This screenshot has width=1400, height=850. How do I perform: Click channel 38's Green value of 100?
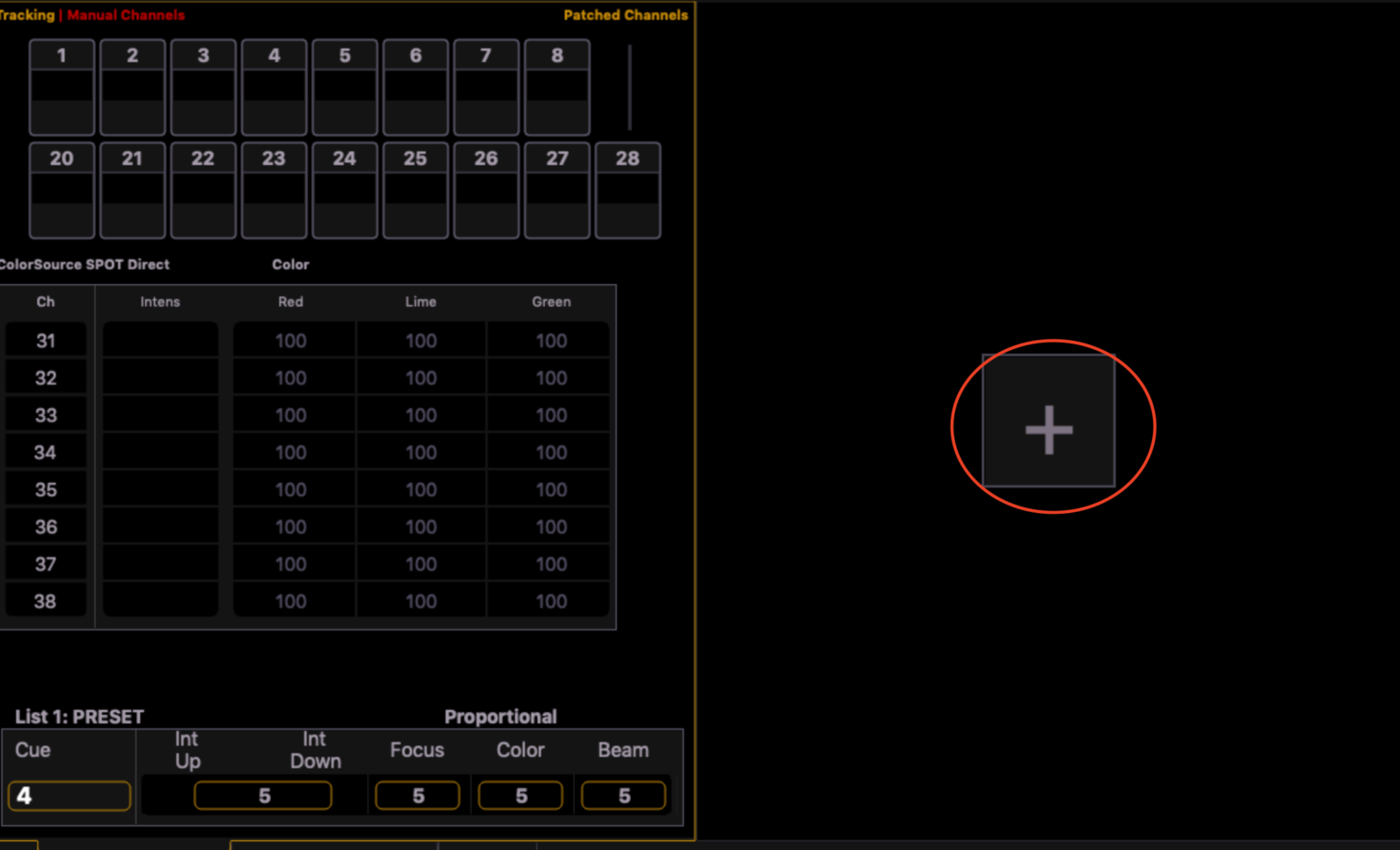pos(550,600)
